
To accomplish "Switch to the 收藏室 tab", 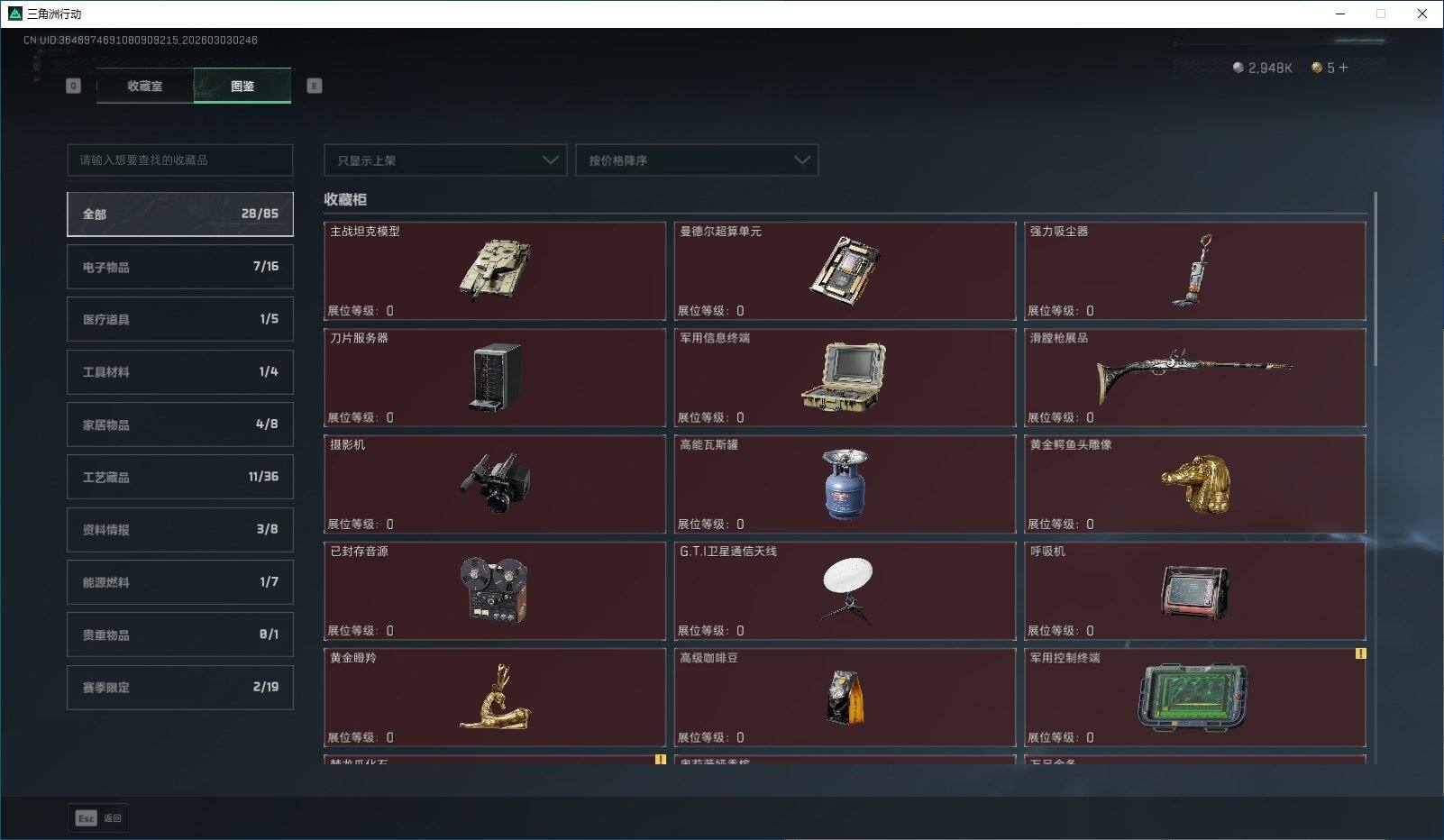I will tap(144, 86).
